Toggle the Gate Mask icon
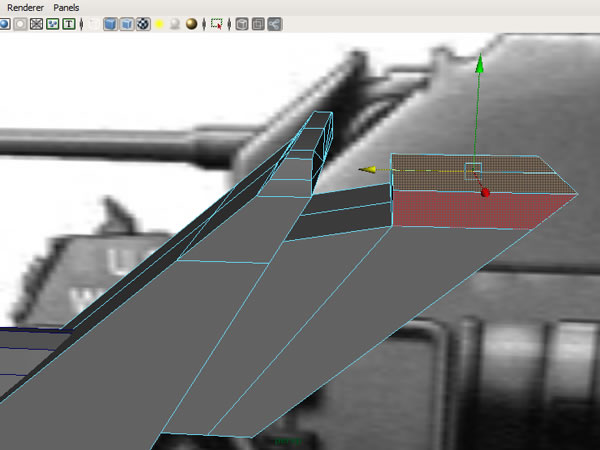 [x=20, y=24]
